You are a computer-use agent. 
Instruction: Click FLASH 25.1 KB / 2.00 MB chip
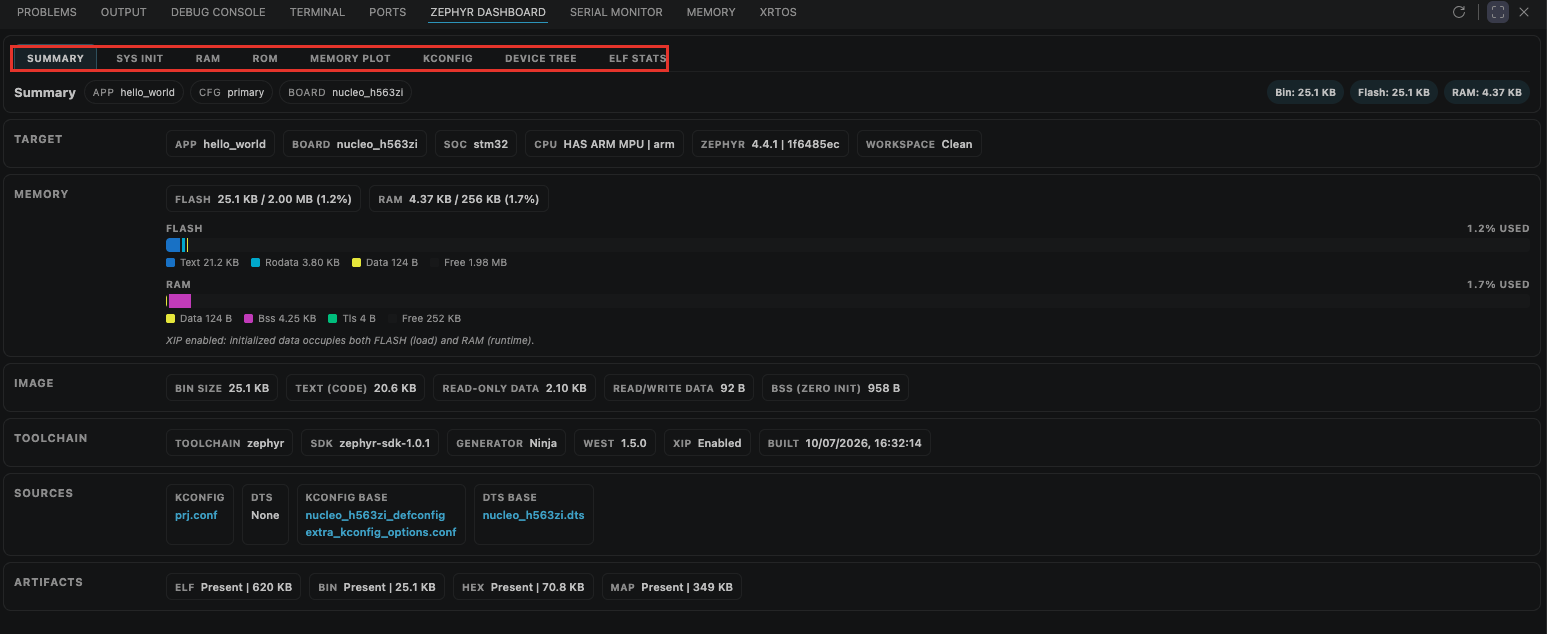point(263,199)
